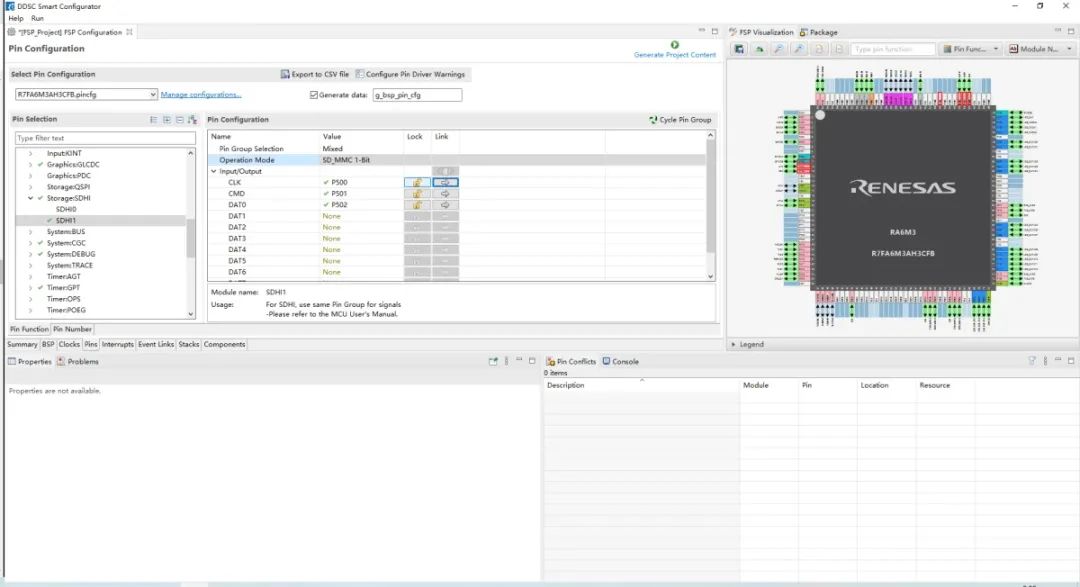Image resolution: width=1080 pixels, height=587 pixels.
Task: Switch to the Interrupts tab
Action: pyautogui.click(x=118, y=344)
